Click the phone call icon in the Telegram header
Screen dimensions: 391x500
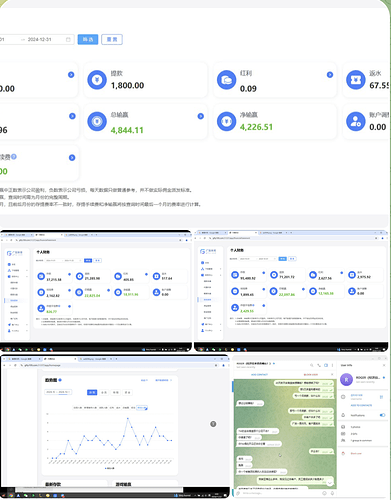click(319, 365)
